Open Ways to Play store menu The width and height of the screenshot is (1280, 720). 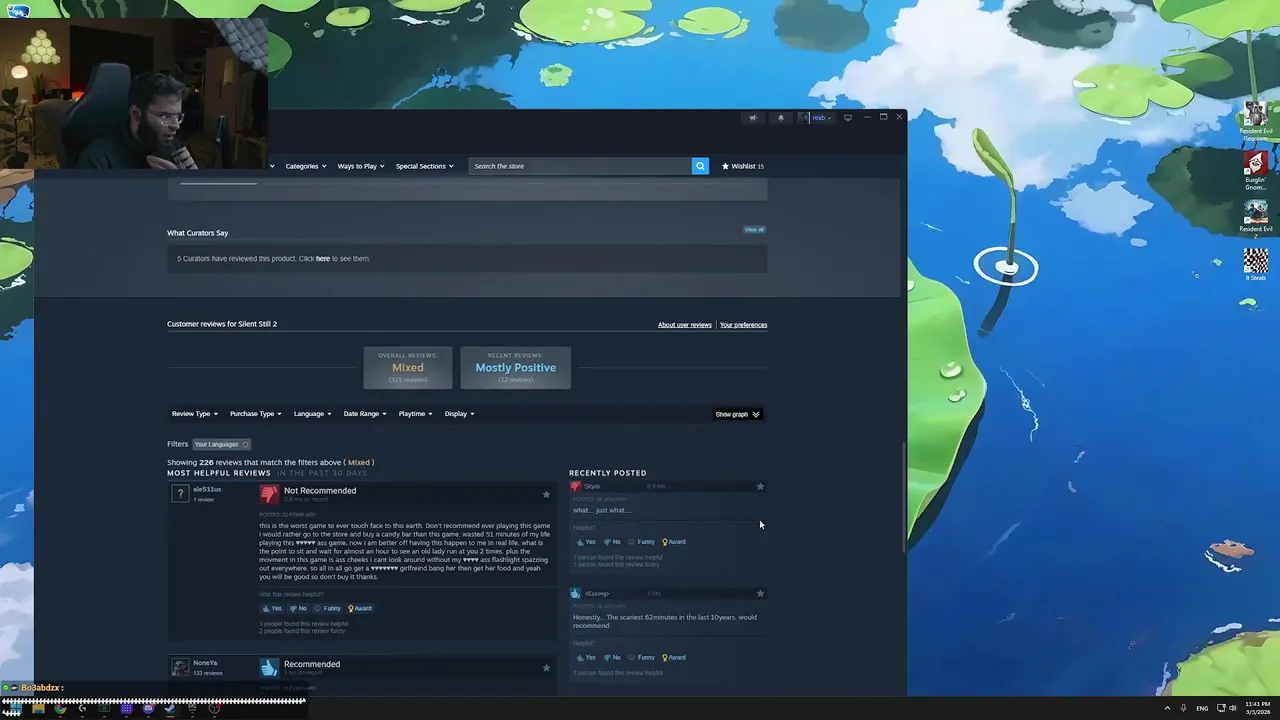coord(361,166)
